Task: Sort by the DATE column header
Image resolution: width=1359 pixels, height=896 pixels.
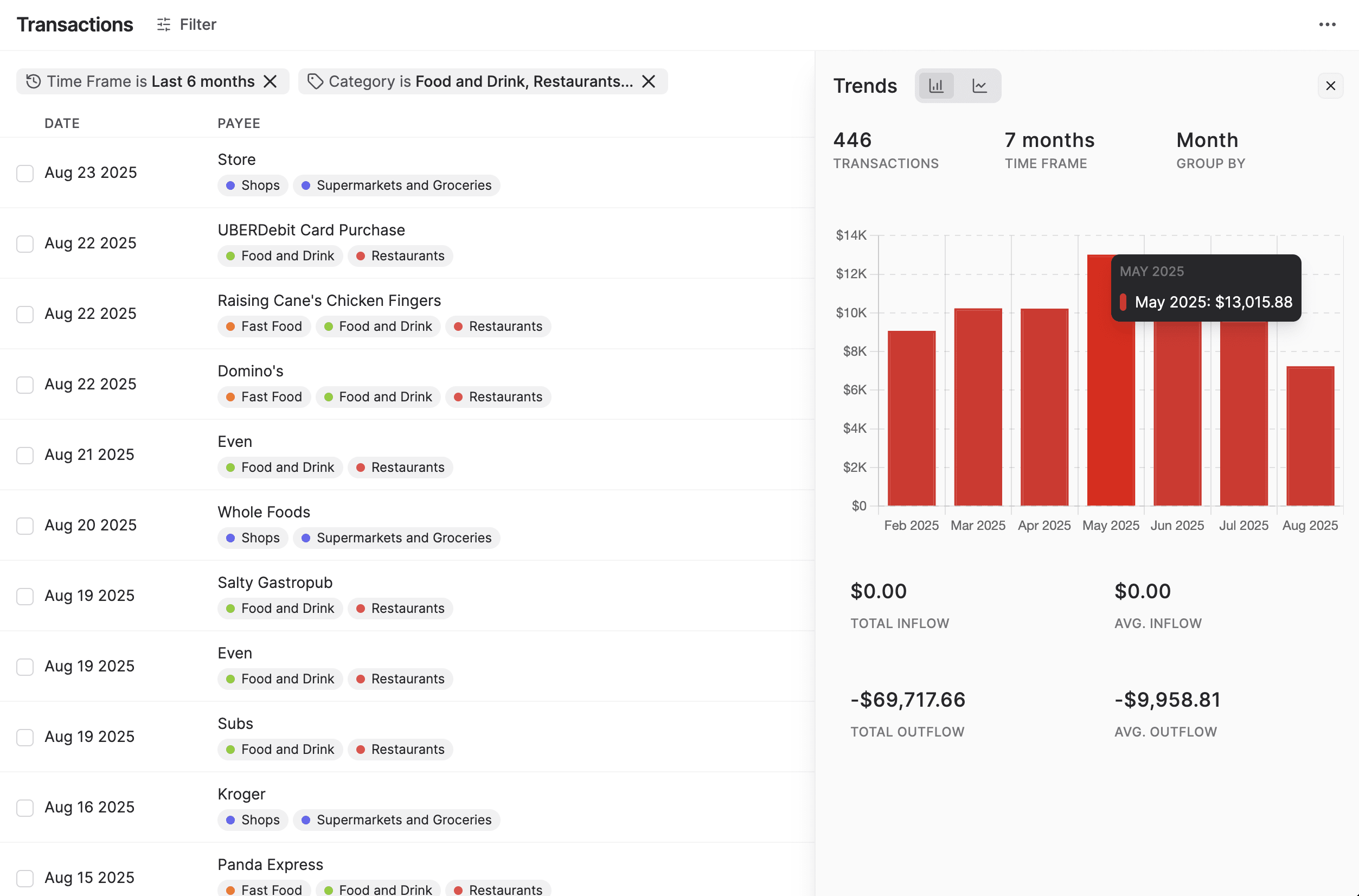Action: click(62, 124)
